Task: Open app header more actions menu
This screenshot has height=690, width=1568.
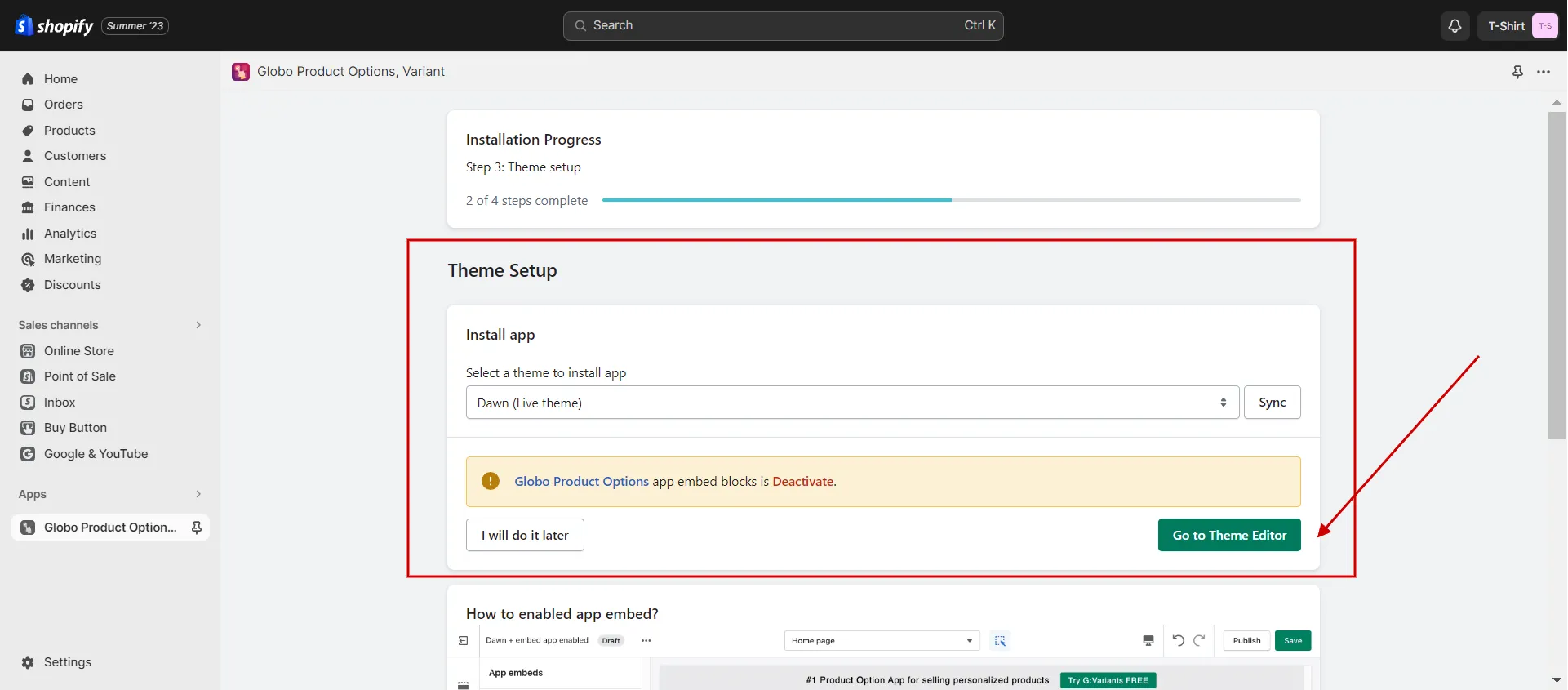Action: [x=1544, y=72]
